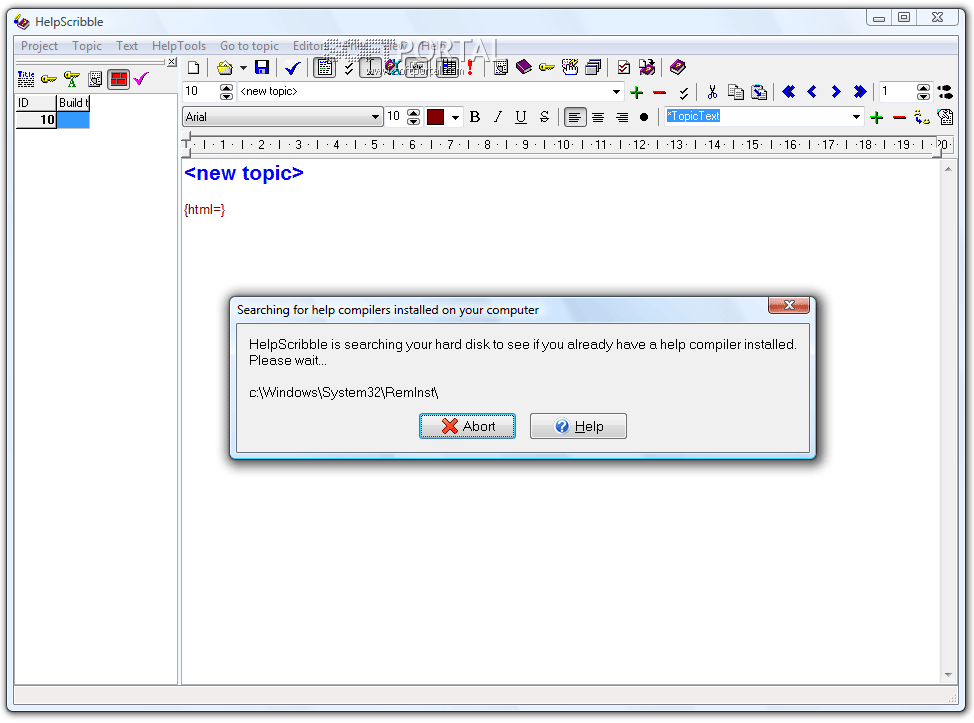Click the new project blank page icon
974x723 pixels.
[194, 68]
